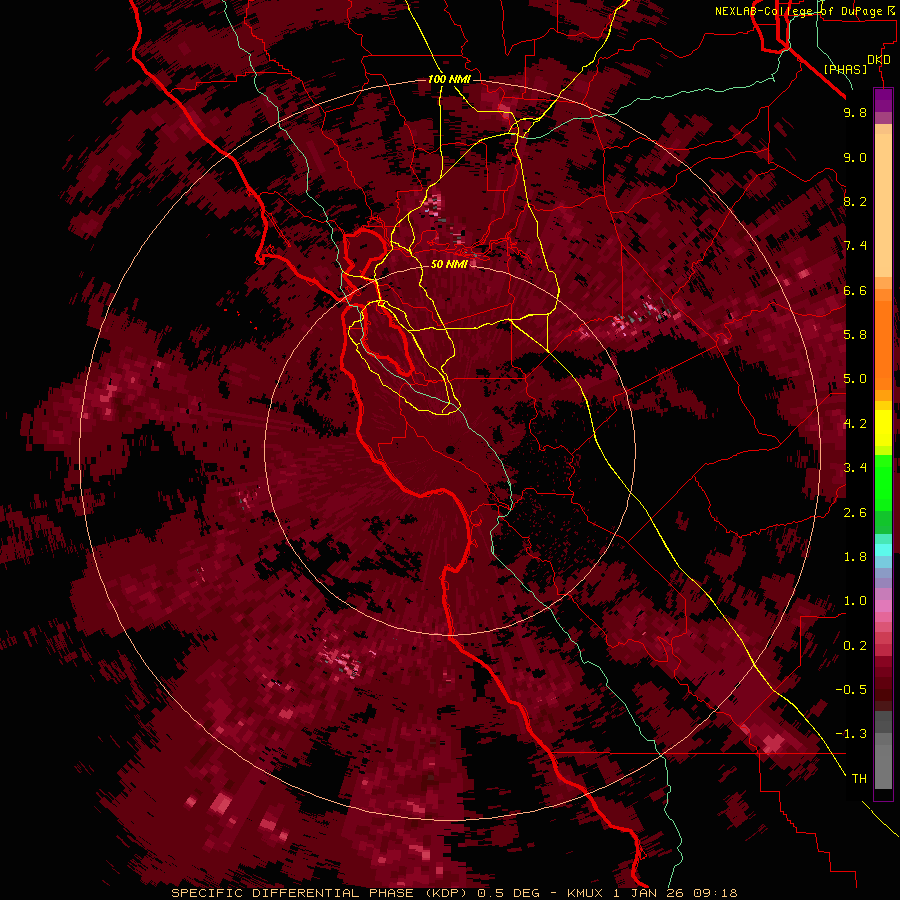Click the 4.2 legend scale value

(x=855, y=424)
